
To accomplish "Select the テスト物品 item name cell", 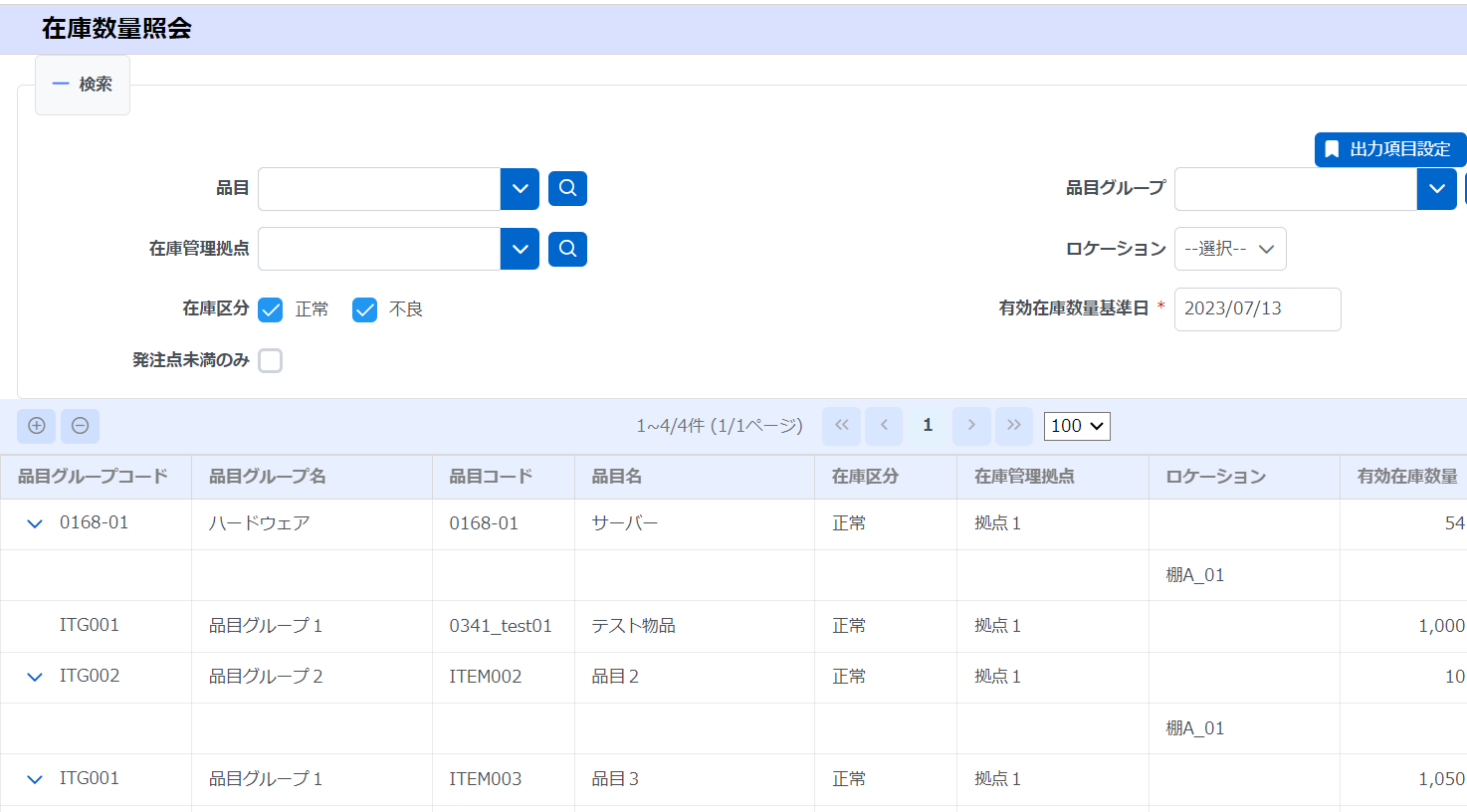I will [695, 627].
